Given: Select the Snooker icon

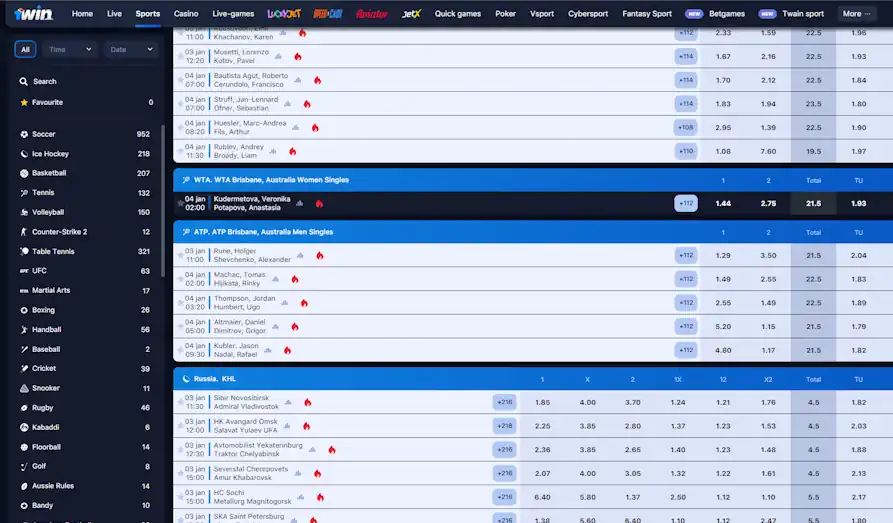Looking at the screenshot, I should click(24, 389).
